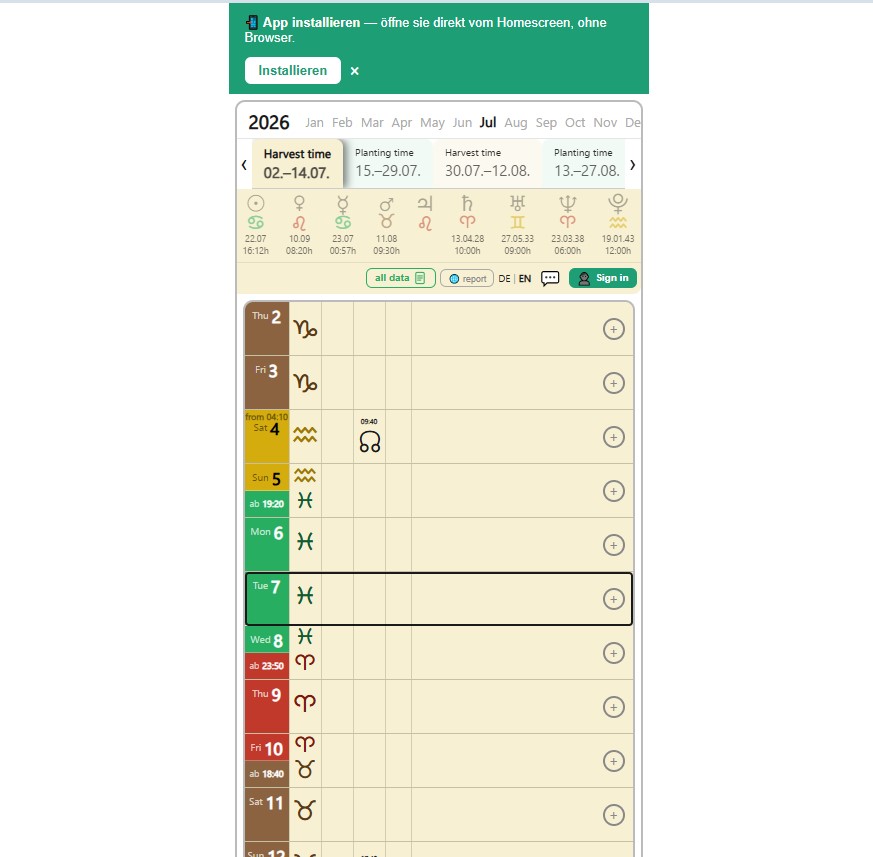Select the Jun month tab
Viewport: 873px width, 857px height.
(x=462, y=123)
